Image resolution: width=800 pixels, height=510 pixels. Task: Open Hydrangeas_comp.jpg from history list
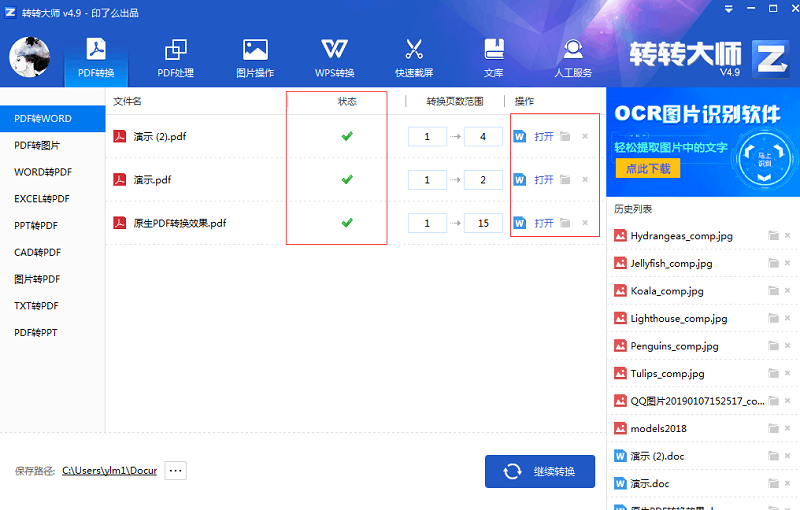682,236
